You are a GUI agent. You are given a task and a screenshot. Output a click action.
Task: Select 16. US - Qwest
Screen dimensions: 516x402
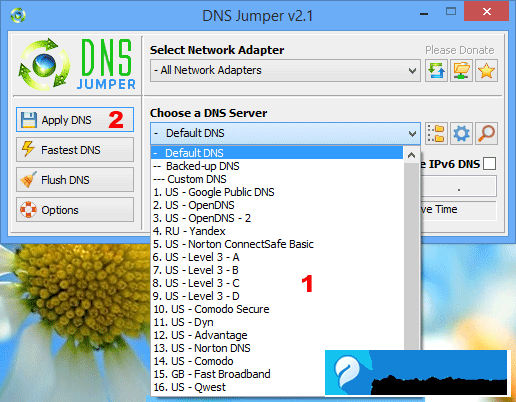click(238, 387)
